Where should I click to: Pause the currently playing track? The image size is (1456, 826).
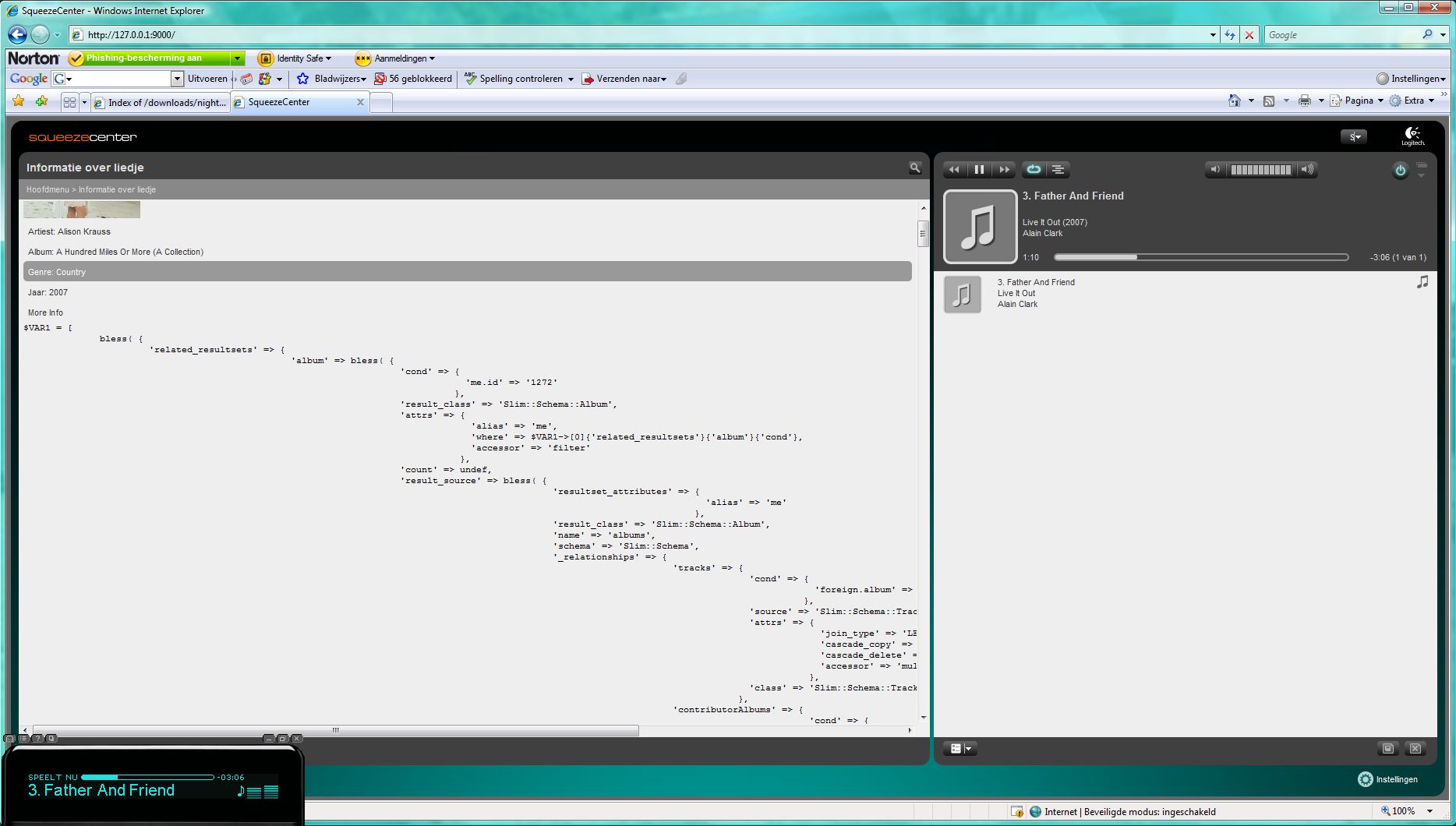pos(979,169)
